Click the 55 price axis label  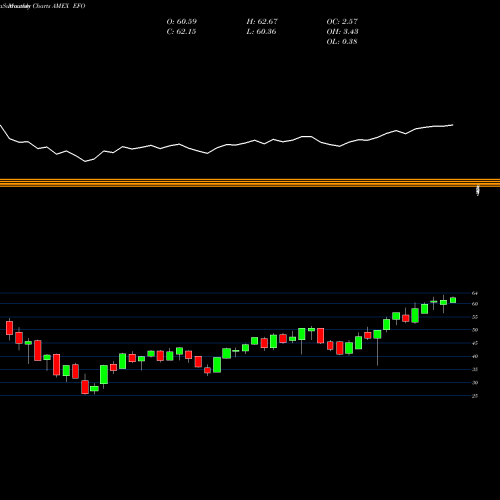pos(475,317)
